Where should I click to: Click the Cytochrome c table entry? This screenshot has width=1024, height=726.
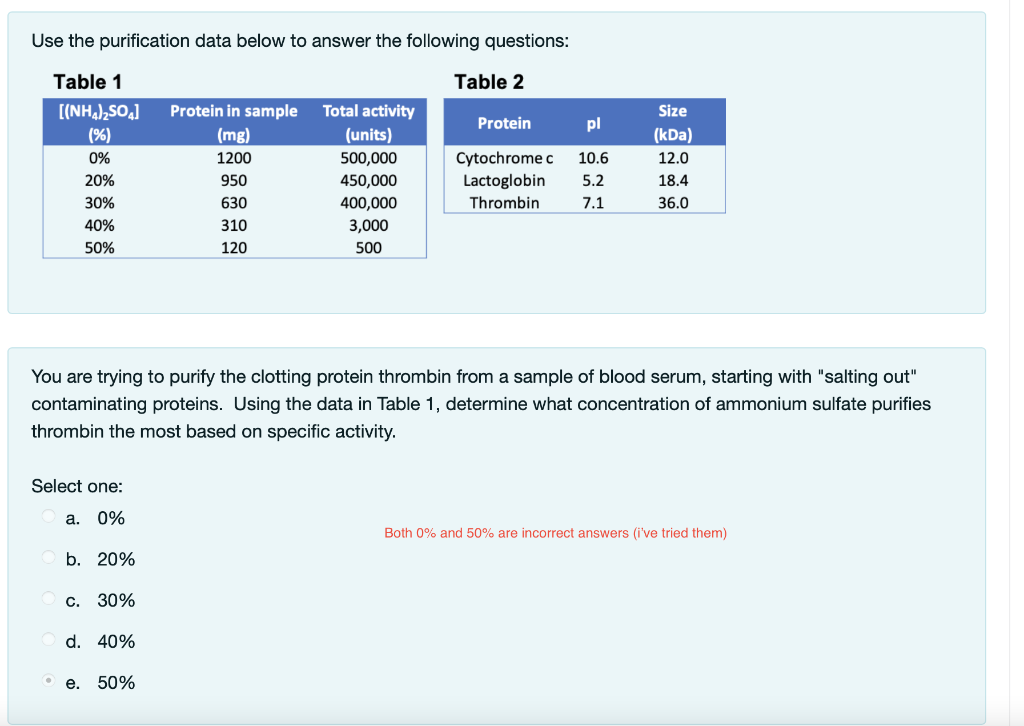pos(504,158)
